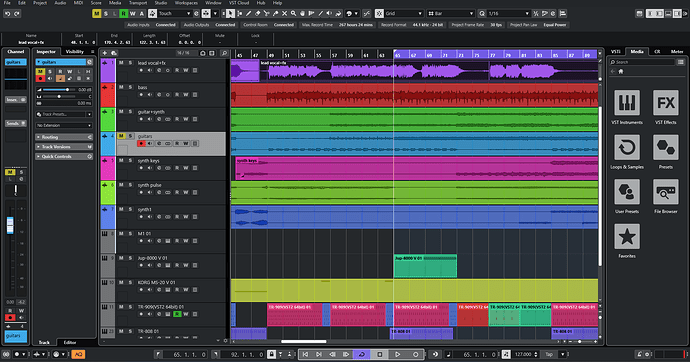Open Presets in the Media rack
Screen dimensions: 690x362
click(x=665, y=152)
